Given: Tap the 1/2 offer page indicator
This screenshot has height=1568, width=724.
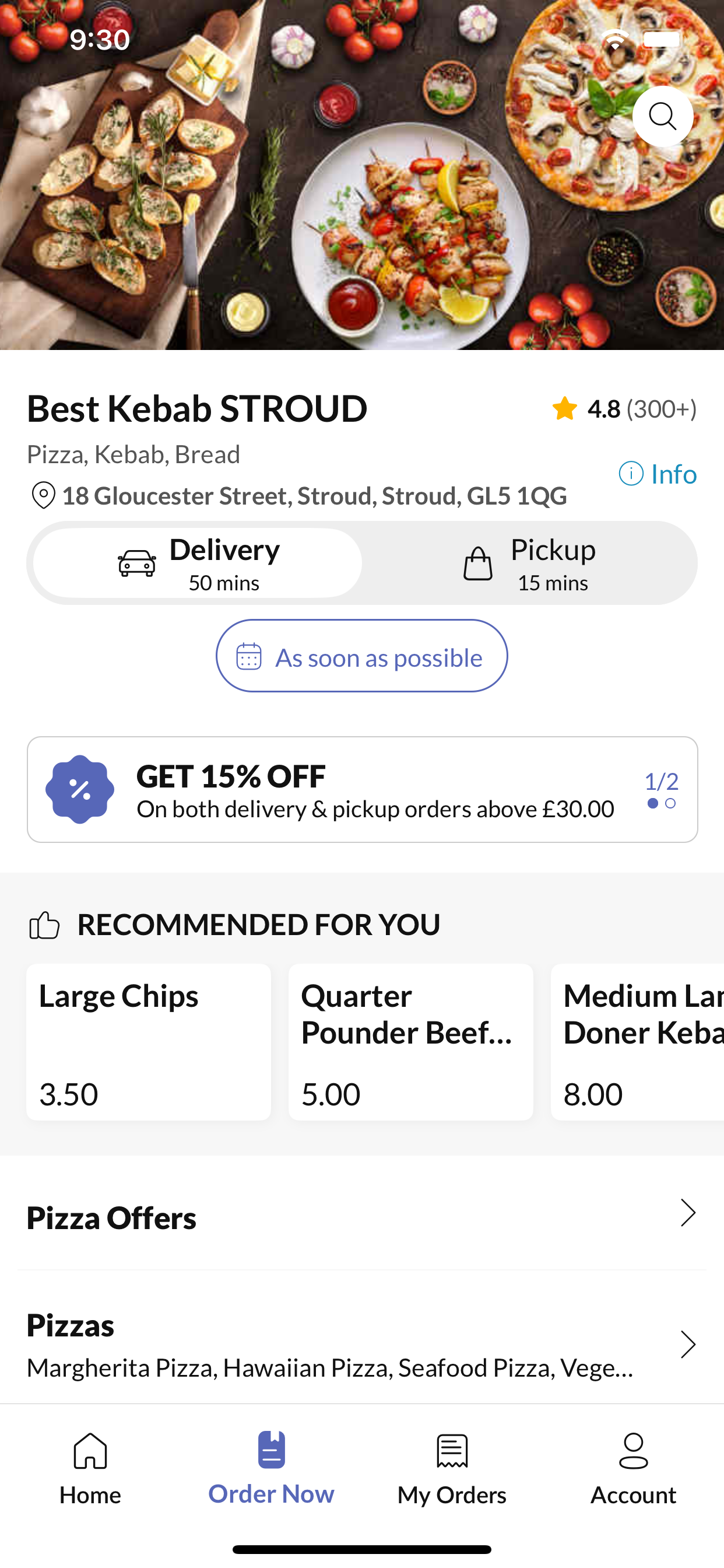Looking at the screenshot, I should pyautogui.click(x=660, y=782).
